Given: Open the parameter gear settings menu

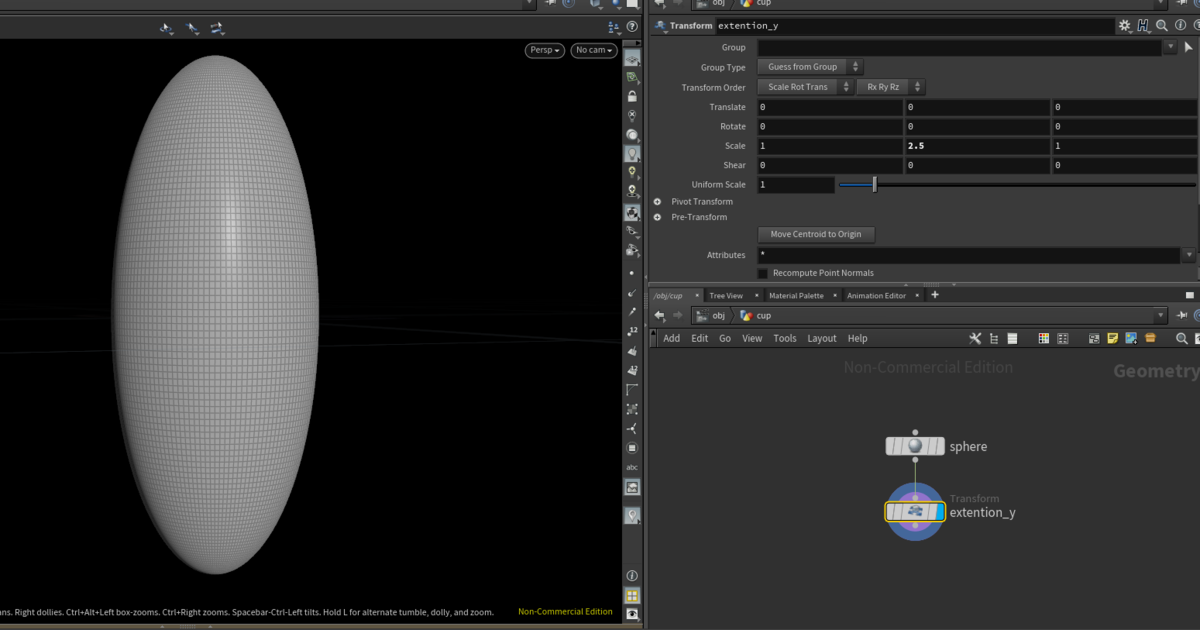Looking at the screenshot, I should [1125, 26].
